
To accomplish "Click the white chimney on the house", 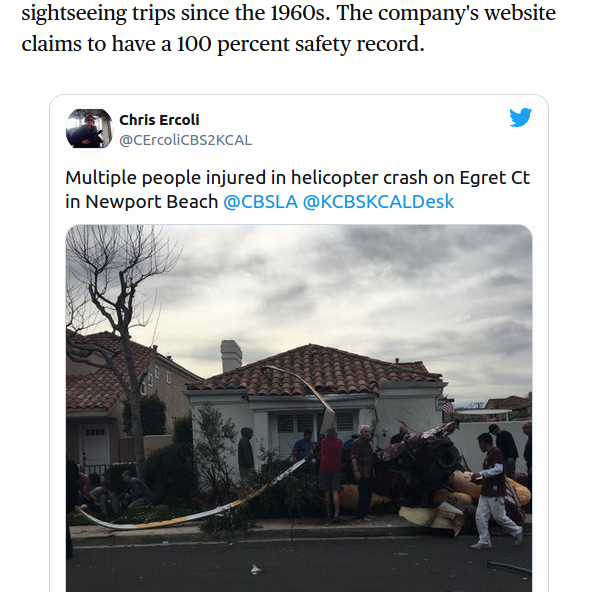I will click(x=231, y=355).
